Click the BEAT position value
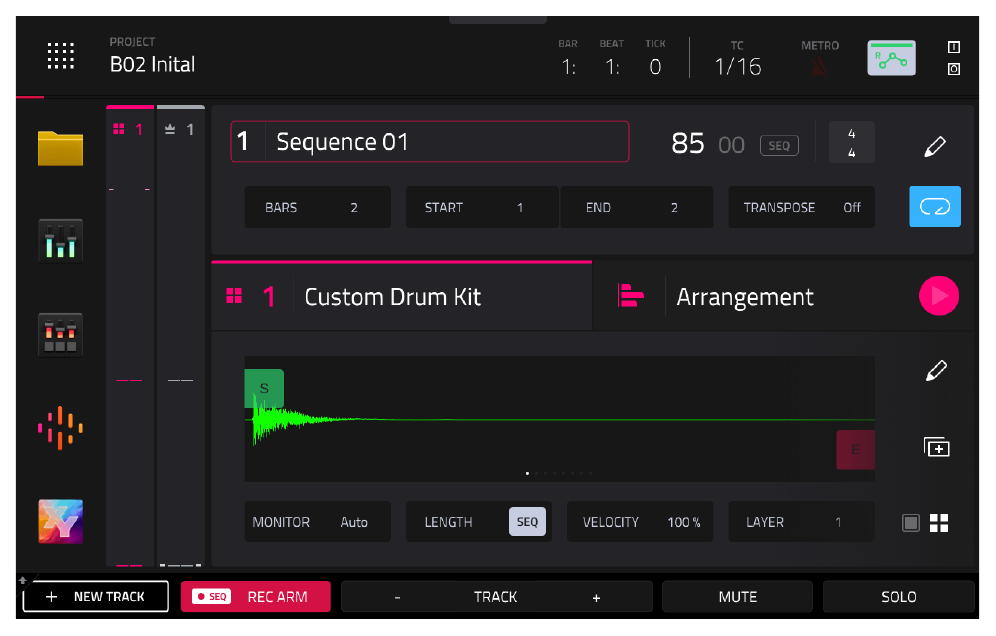996x636 pixels. [x=612, y=67]
